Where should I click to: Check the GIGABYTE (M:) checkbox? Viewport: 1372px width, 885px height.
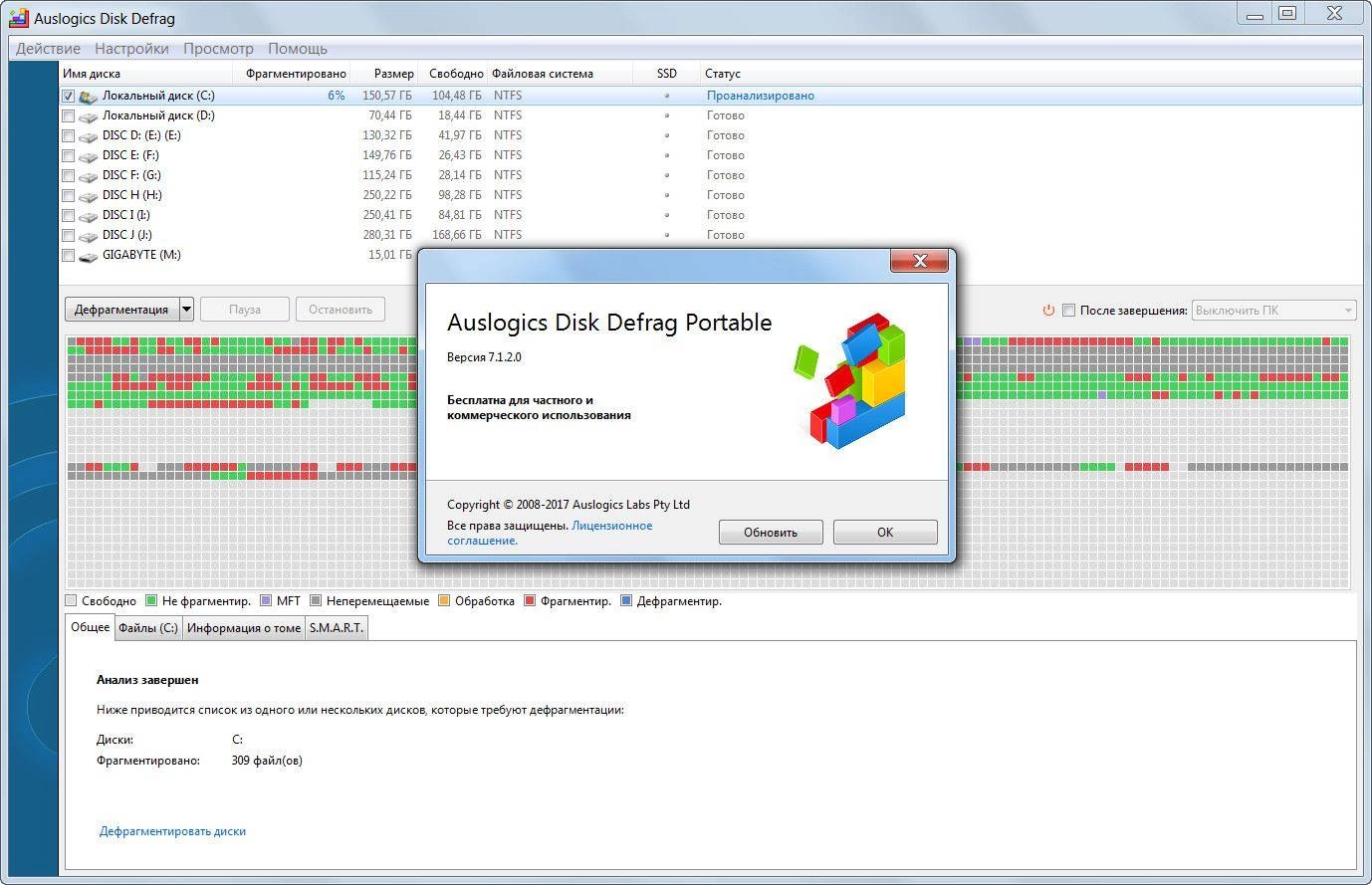tap(68, 256)
